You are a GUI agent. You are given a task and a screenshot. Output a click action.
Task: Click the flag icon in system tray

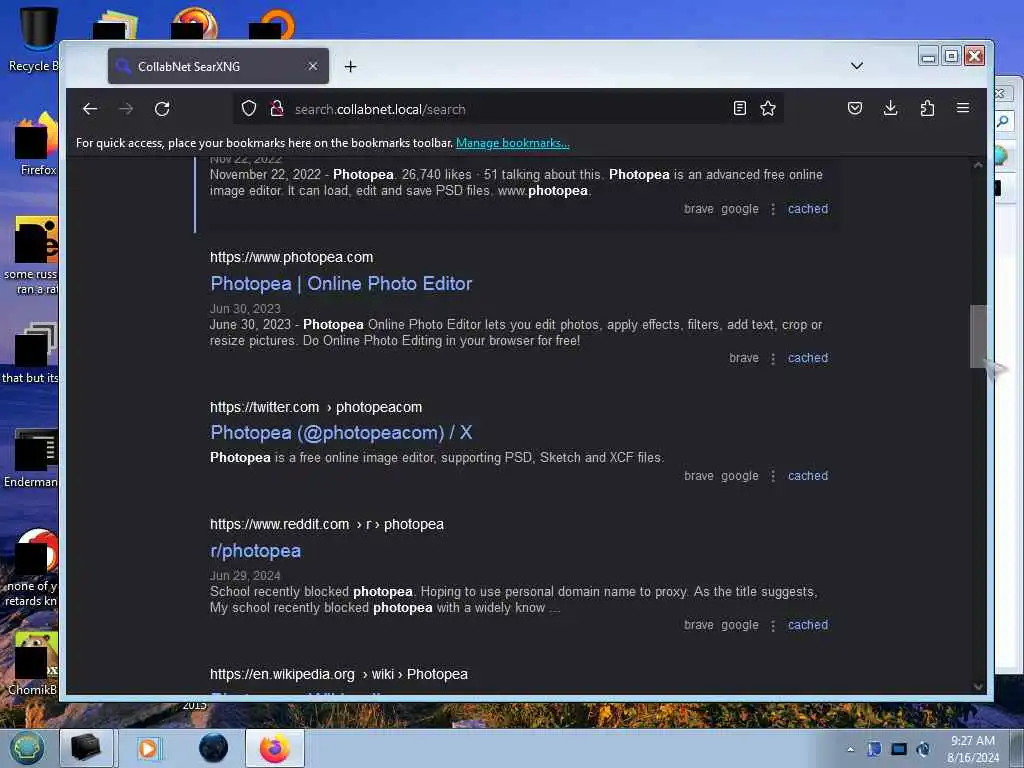[874, 749]
